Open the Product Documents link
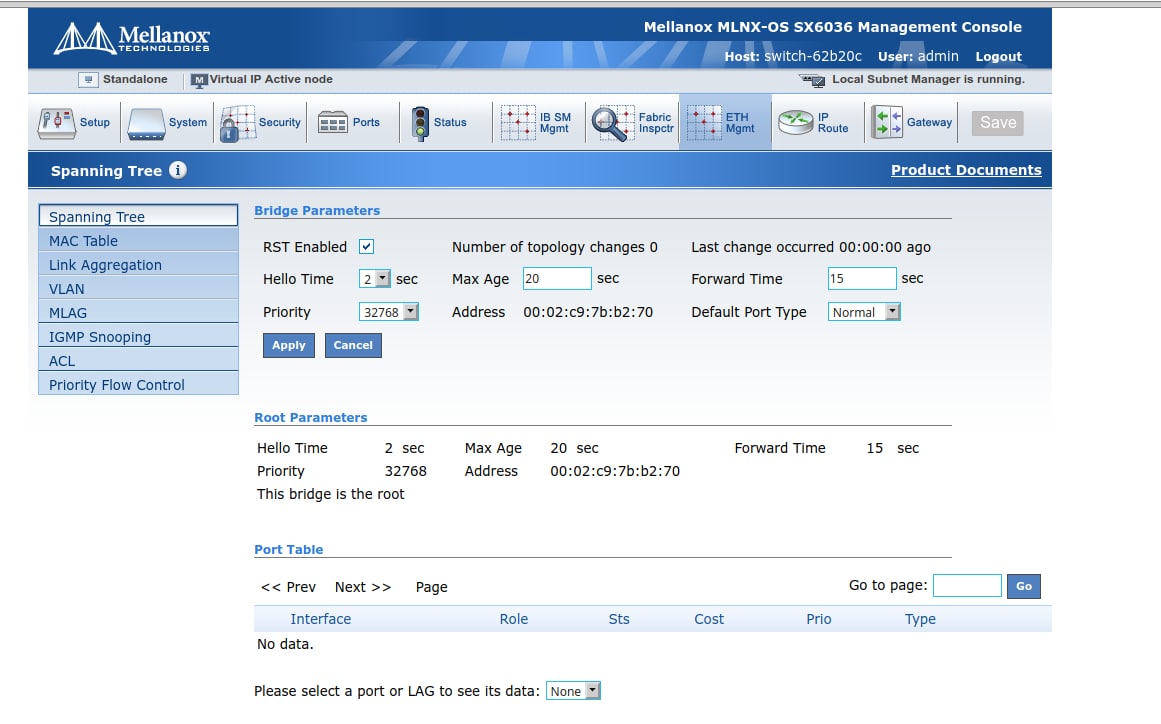 click(966, 170)
